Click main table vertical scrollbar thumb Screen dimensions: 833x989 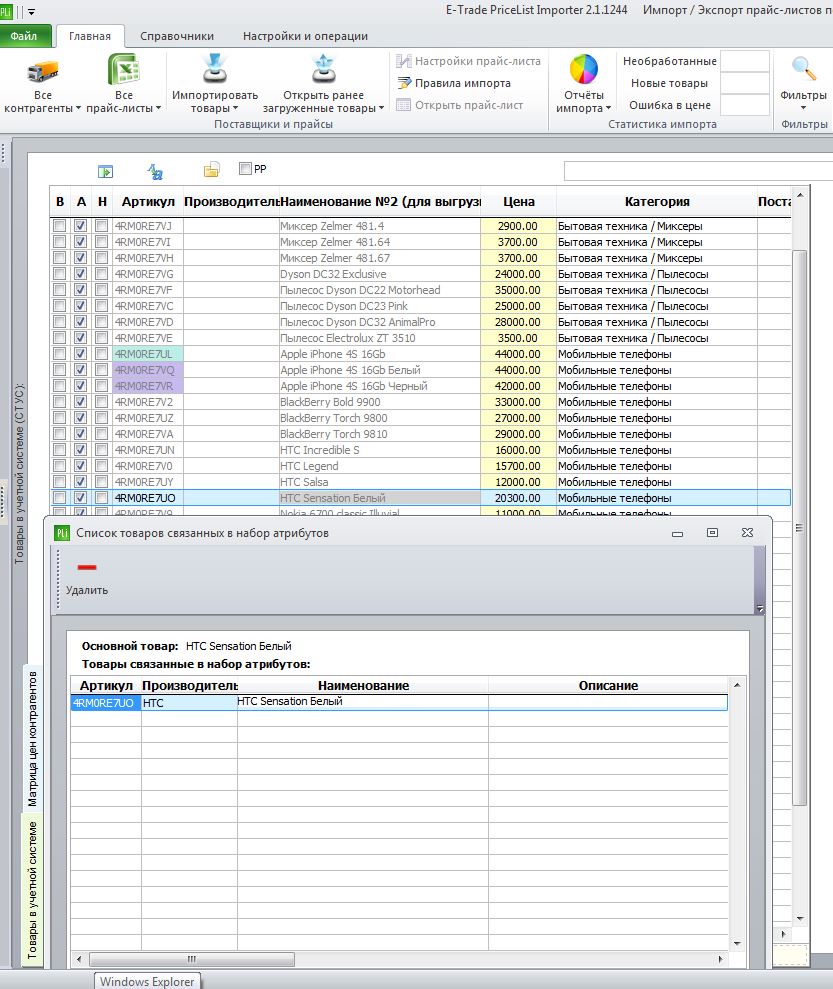click(800, 527)
